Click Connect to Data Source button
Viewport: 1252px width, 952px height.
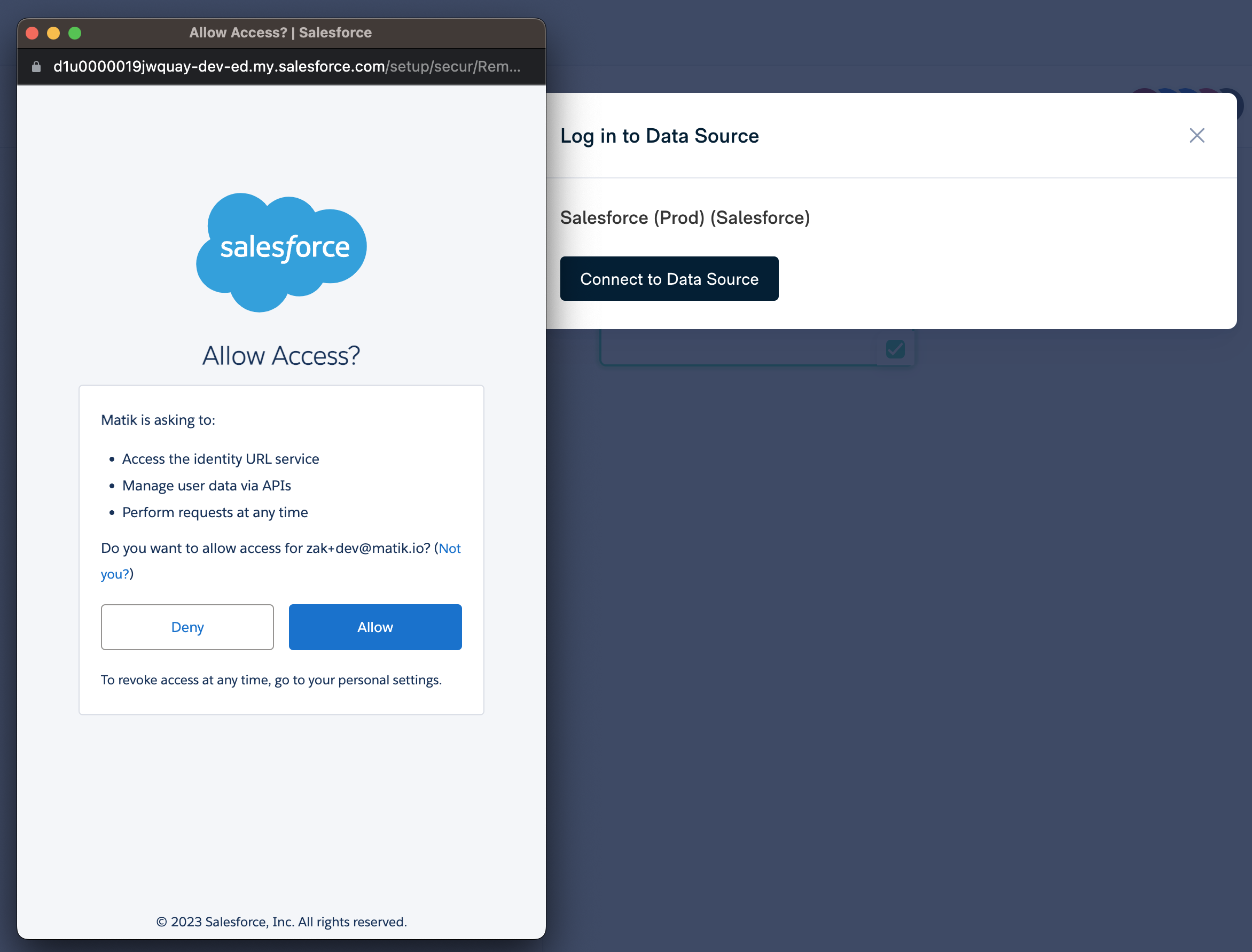tap(669, 279)
